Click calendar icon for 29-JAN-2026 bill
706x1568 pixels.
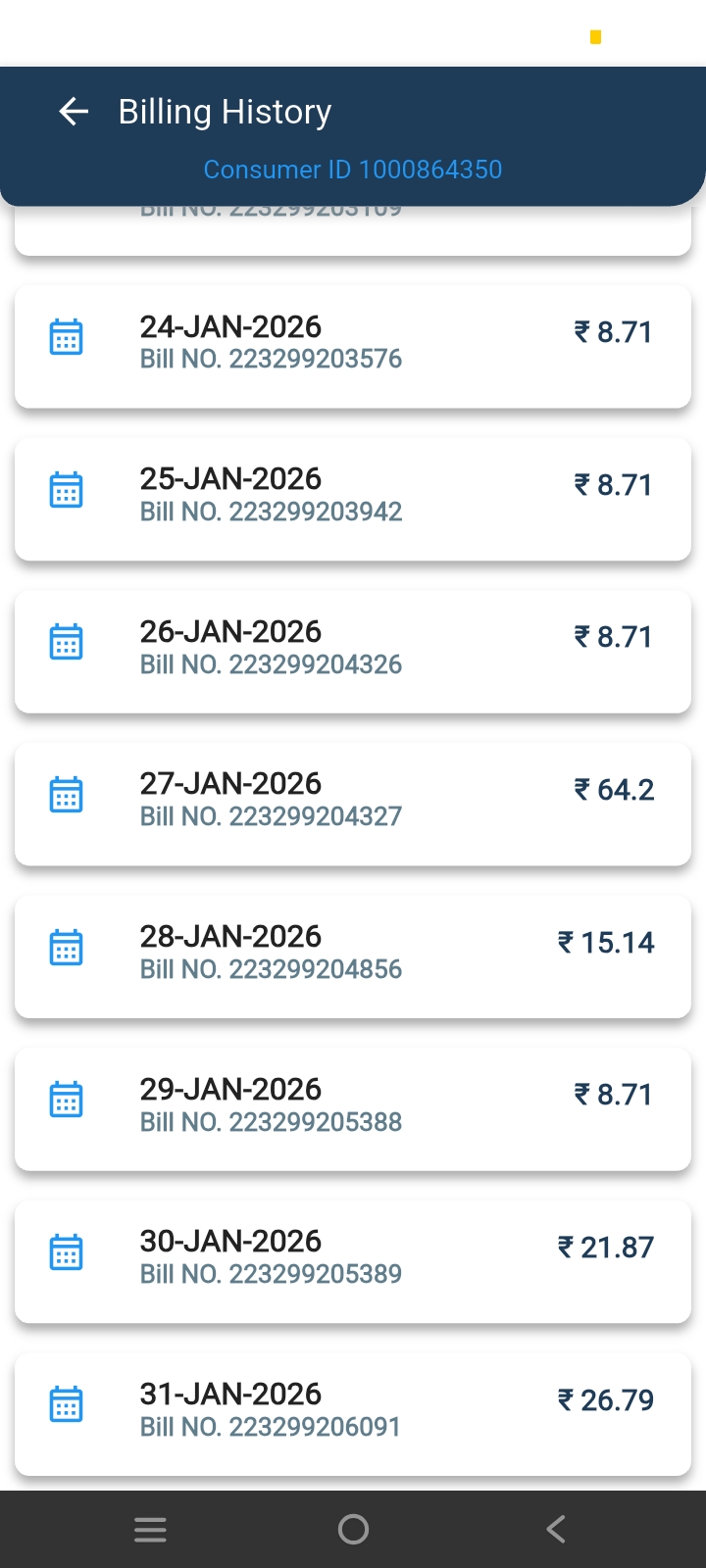[x=66, y=1100]
